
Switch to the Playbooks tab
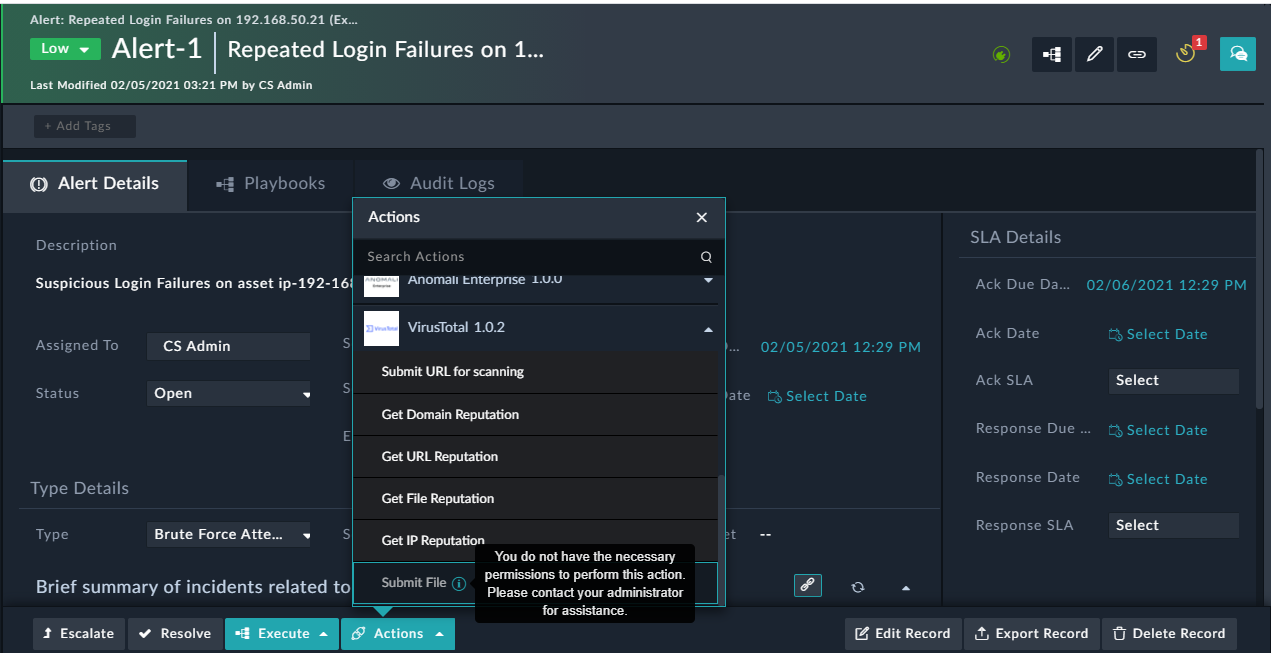coord(271,183)
